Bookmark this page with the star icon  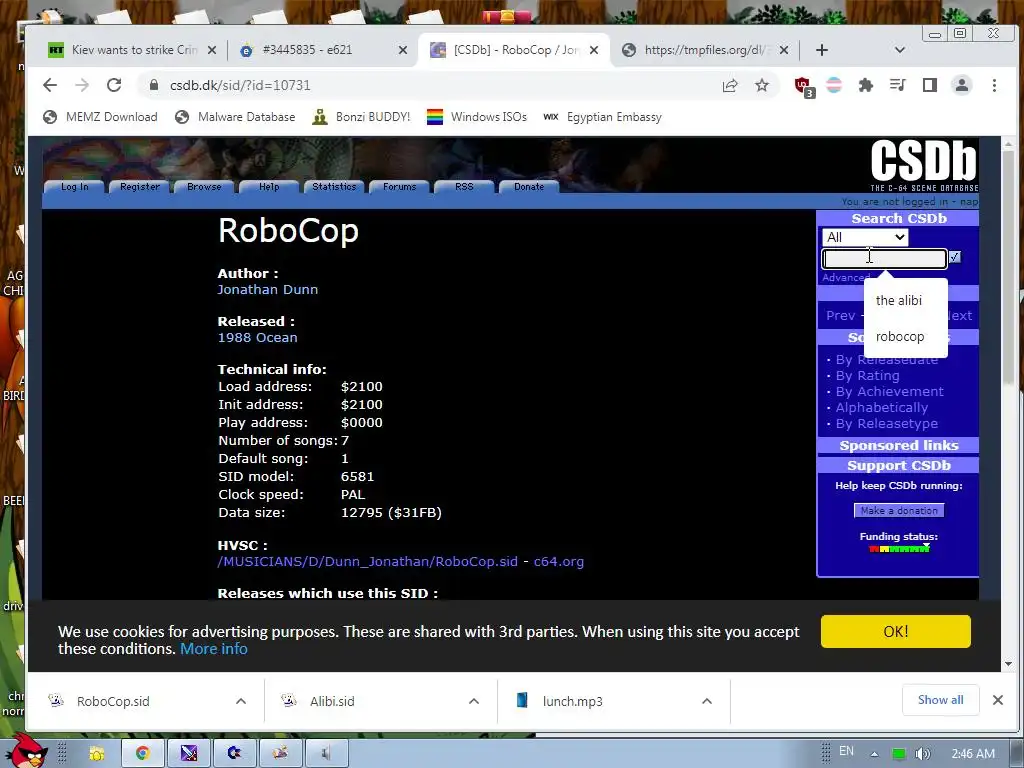click(x=761, y=85)
